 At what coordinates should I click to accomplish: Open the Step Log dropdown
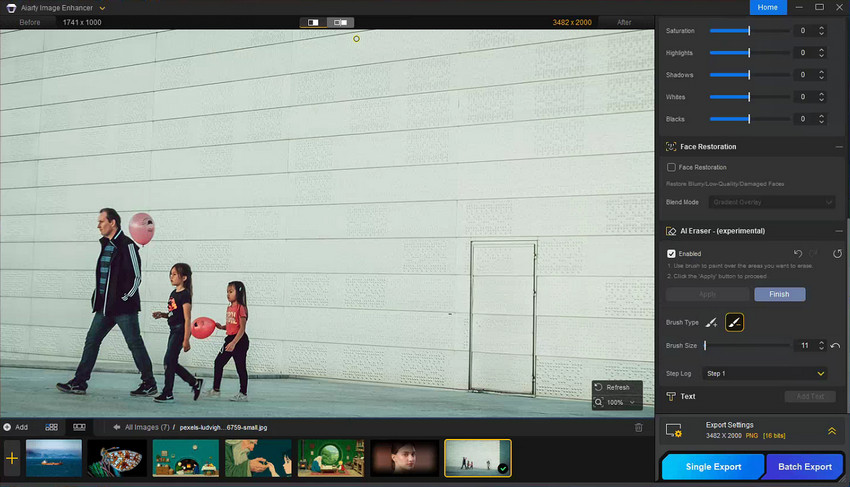(x=765, y=374)
